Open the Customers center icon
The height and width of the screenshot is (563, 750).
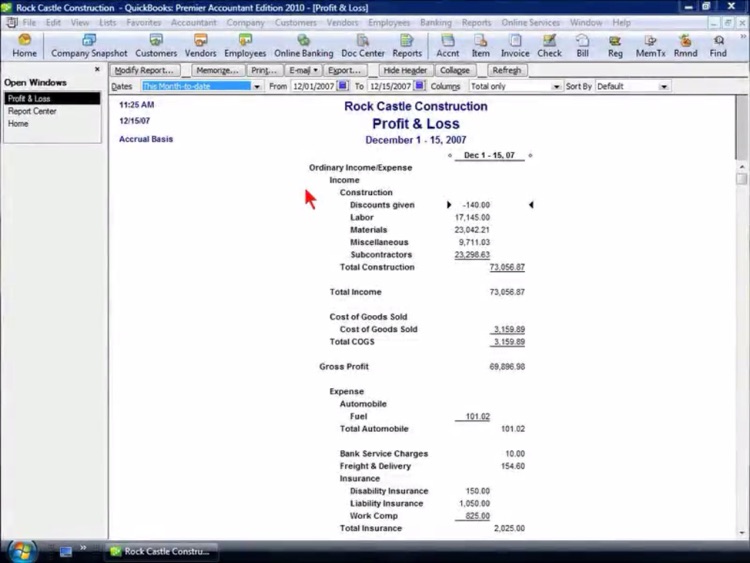[x=156, y=46]
